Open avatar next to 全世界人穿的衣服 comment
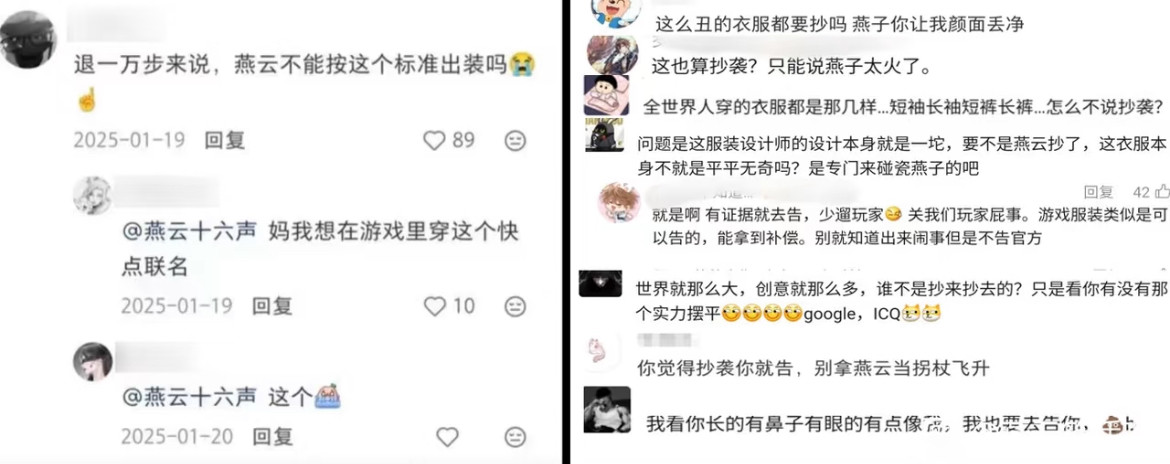The height and width of the screenshot is (464, 1170). tap(606, 97)
